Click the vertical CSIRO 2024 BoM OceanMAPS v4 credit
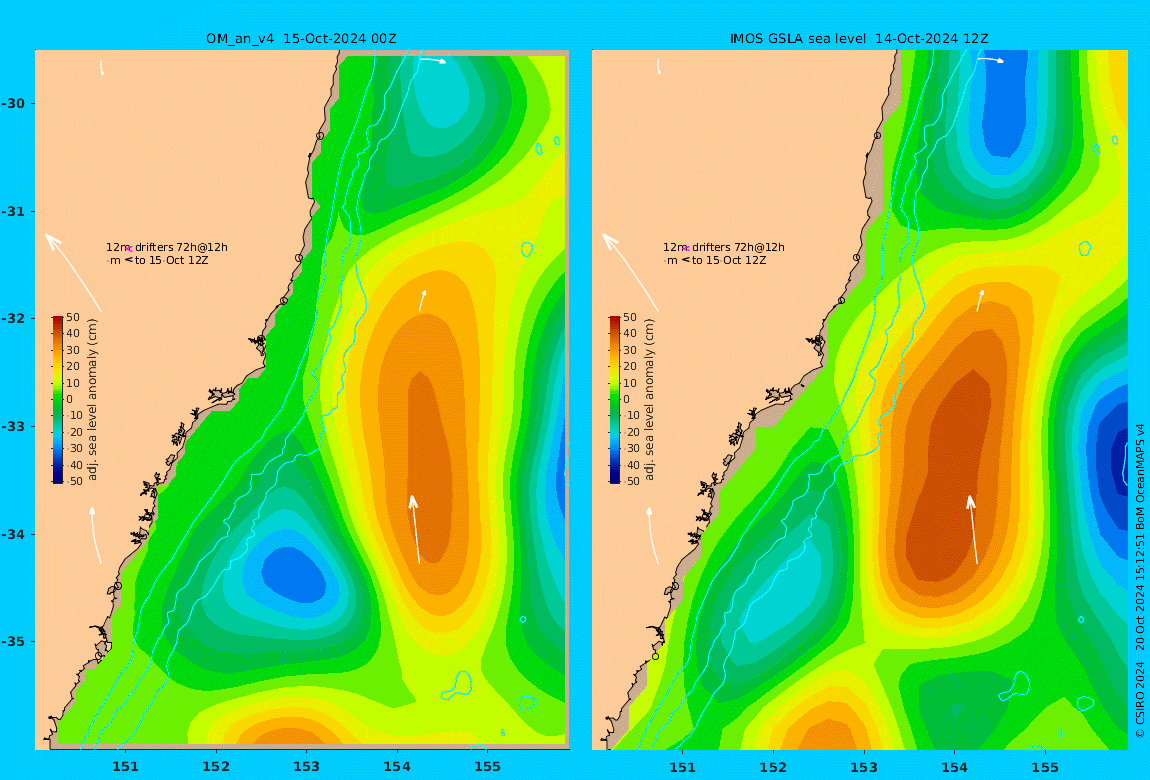This screenshot has width=1150, height=780. 1140,581
